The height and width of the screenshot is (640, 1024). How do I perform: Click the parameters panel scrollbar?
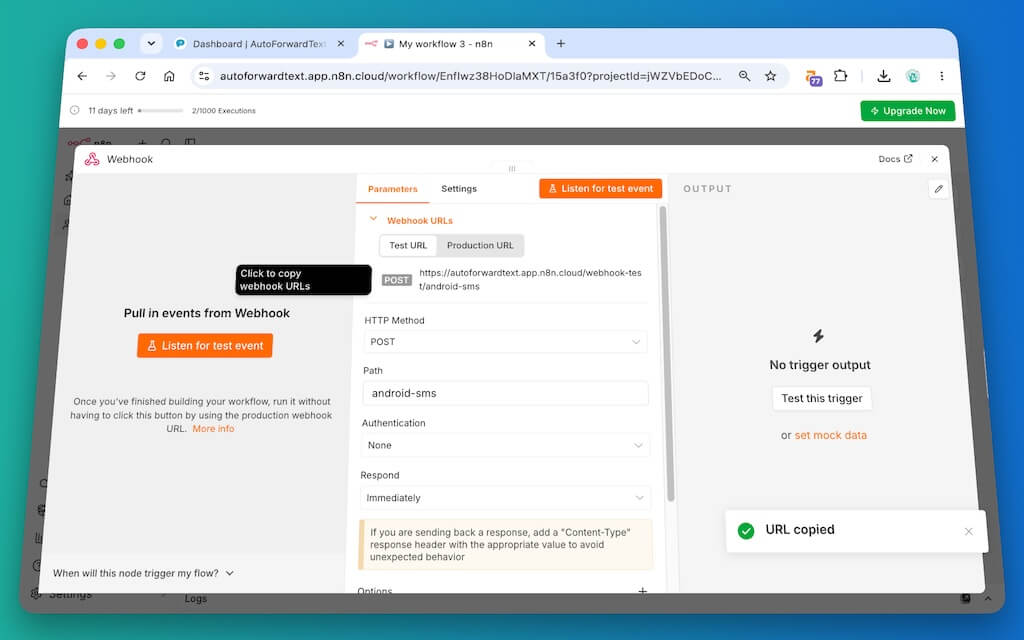coord(669,353)
